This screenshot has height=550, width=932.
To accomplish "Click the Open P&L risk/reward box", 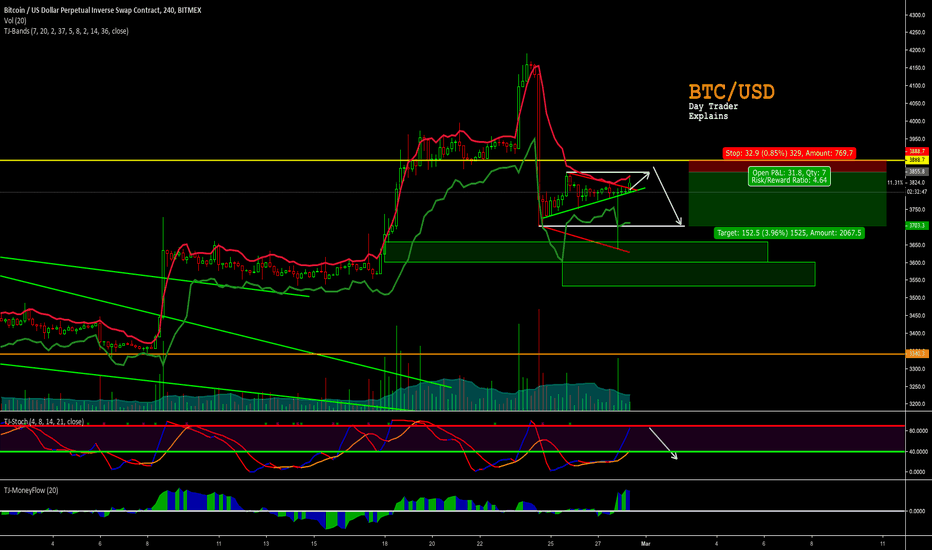I will tap(789, 176).
